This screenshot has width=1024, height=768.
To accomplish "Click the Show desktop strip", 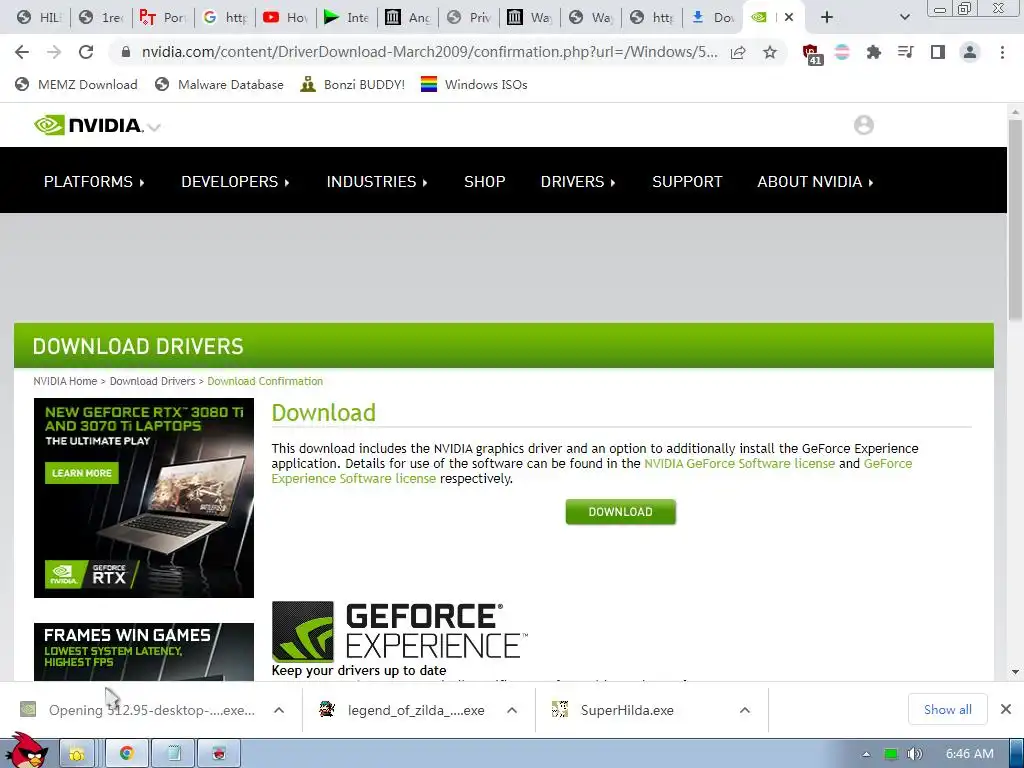I will click(1016, 754).
